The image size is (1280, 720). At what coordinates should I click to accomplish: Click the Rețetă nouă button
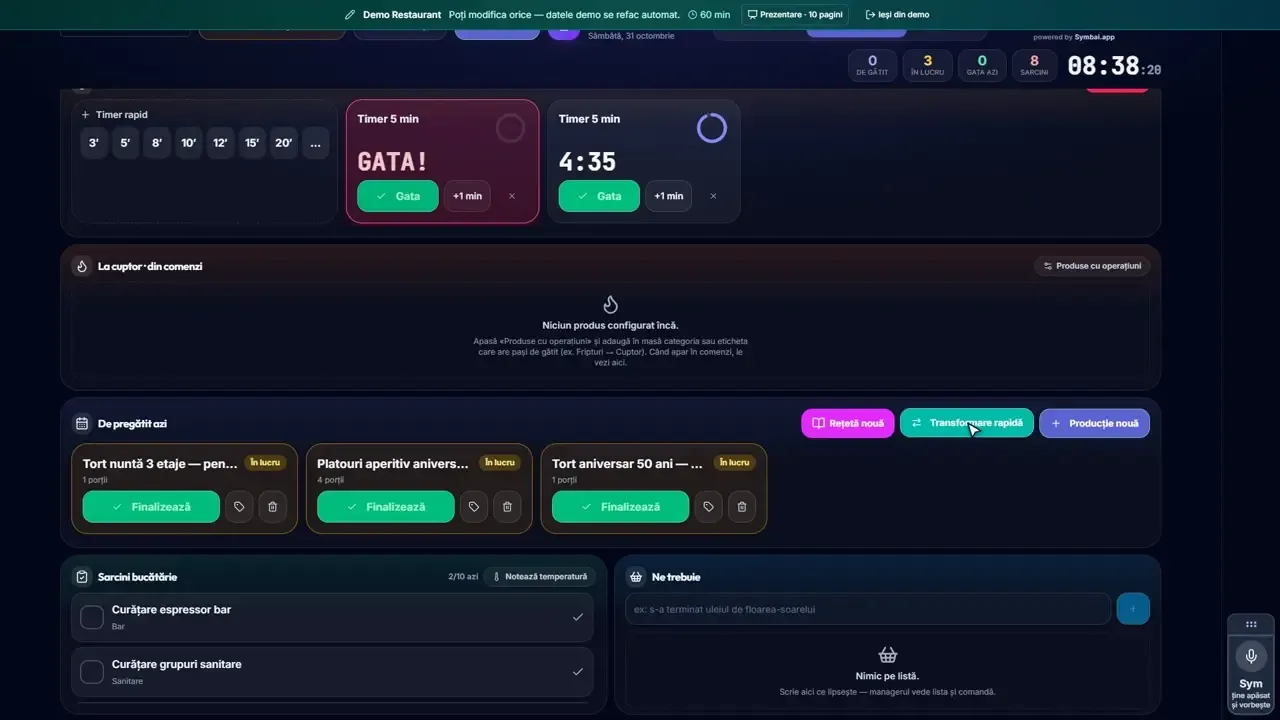point(848,423)
